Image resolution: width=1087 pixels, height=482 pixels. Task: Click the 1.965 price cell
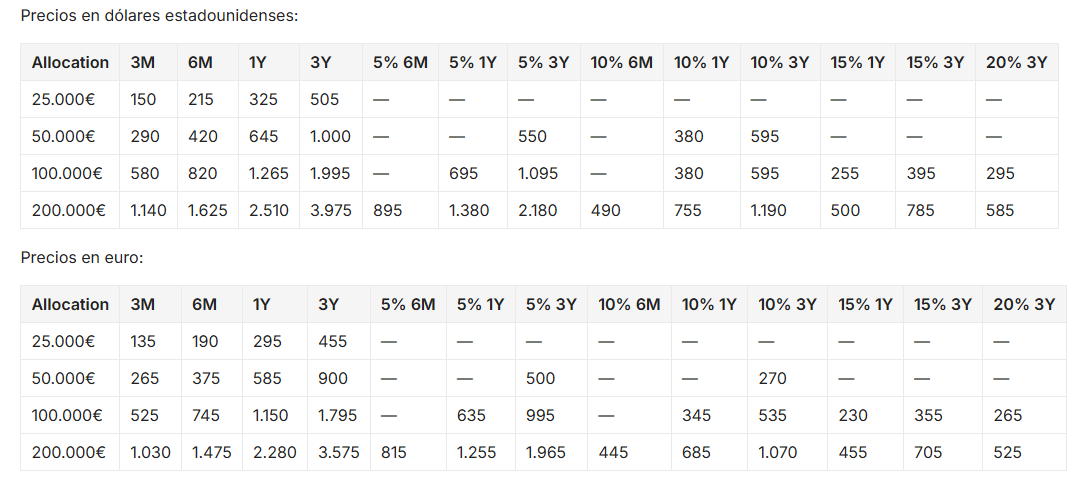pyautogui.click(x=546, y=452)
